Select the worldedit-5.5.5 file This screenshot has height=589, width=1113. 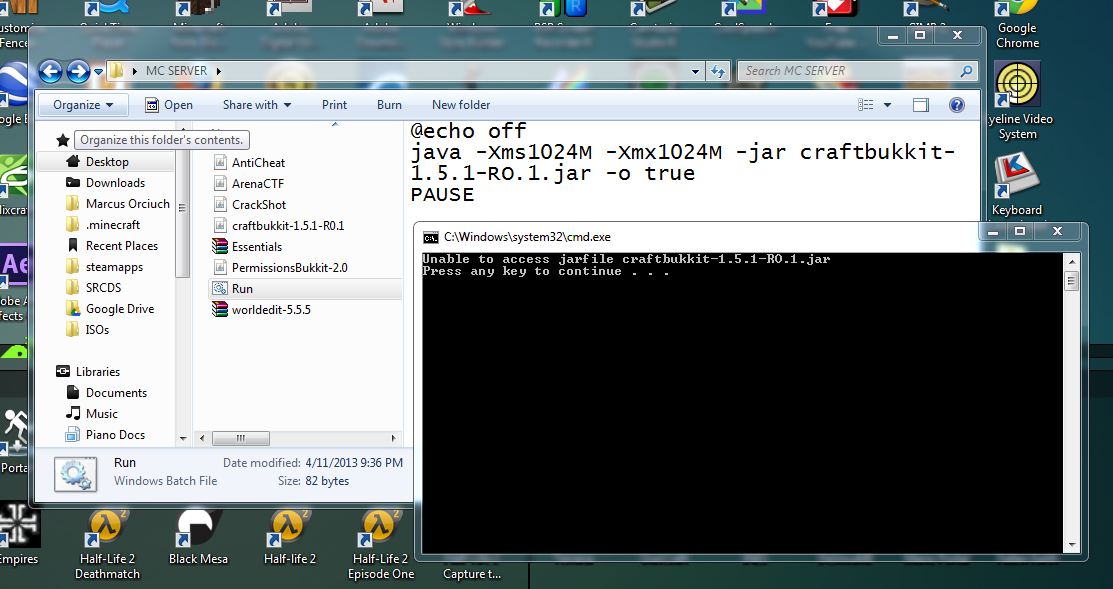[268, 309]
